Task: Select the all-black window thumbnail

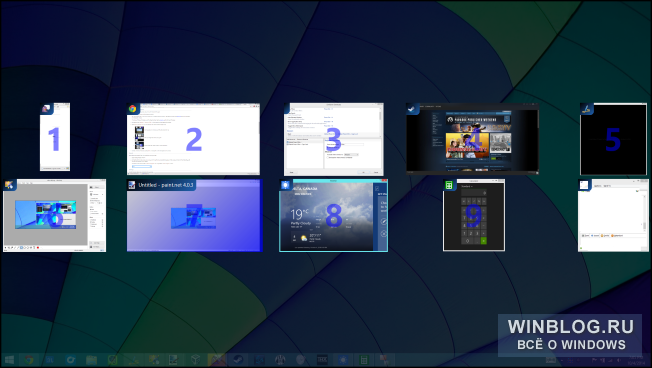Action: [x=613, y=139]
